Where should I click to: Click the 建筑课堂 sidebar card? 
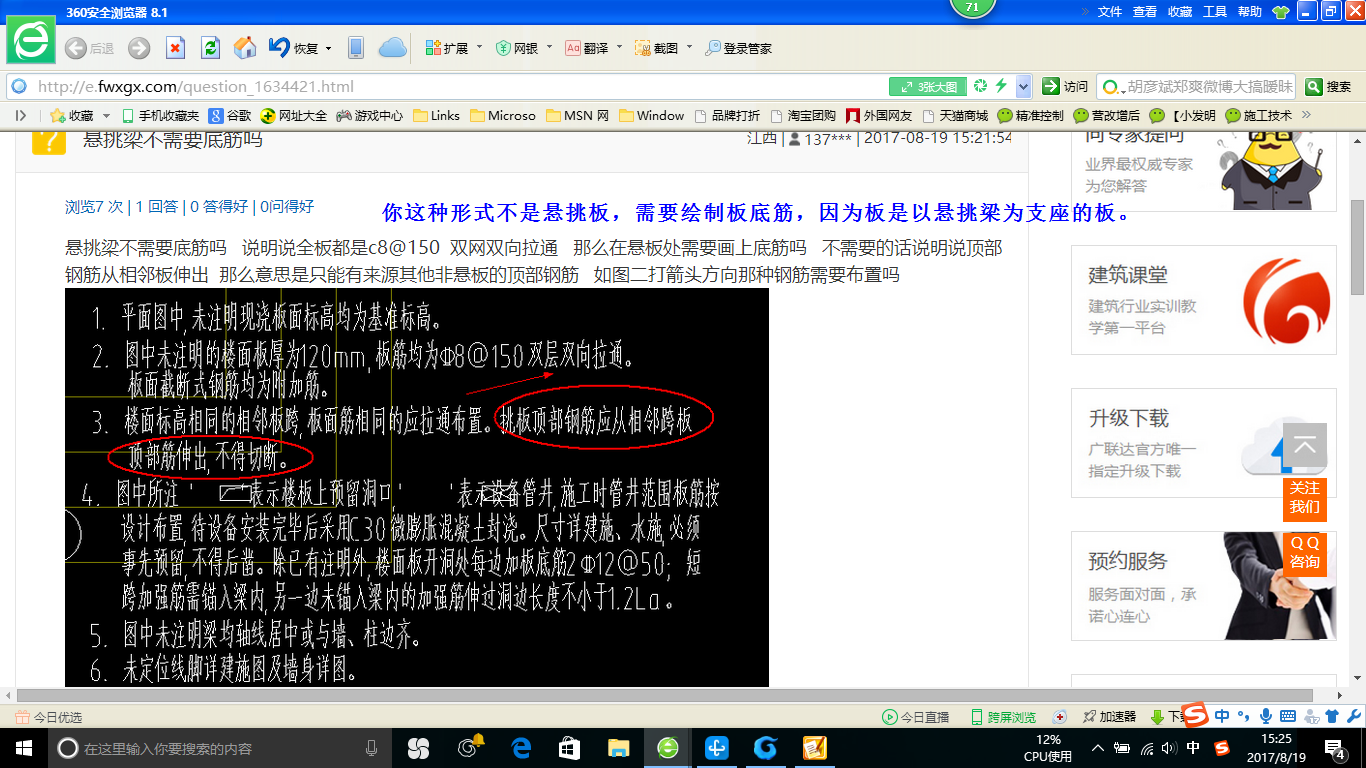tap(1203, 300)
